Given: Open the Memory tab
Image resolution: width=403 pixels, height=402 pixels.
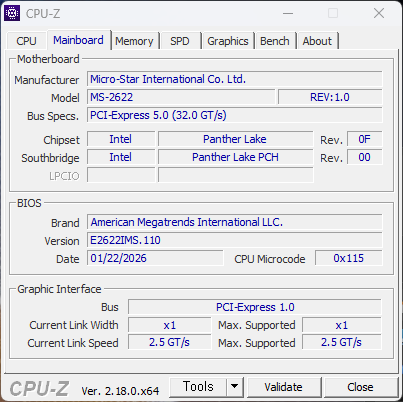Looking at the screenshot, I should 134,41.
